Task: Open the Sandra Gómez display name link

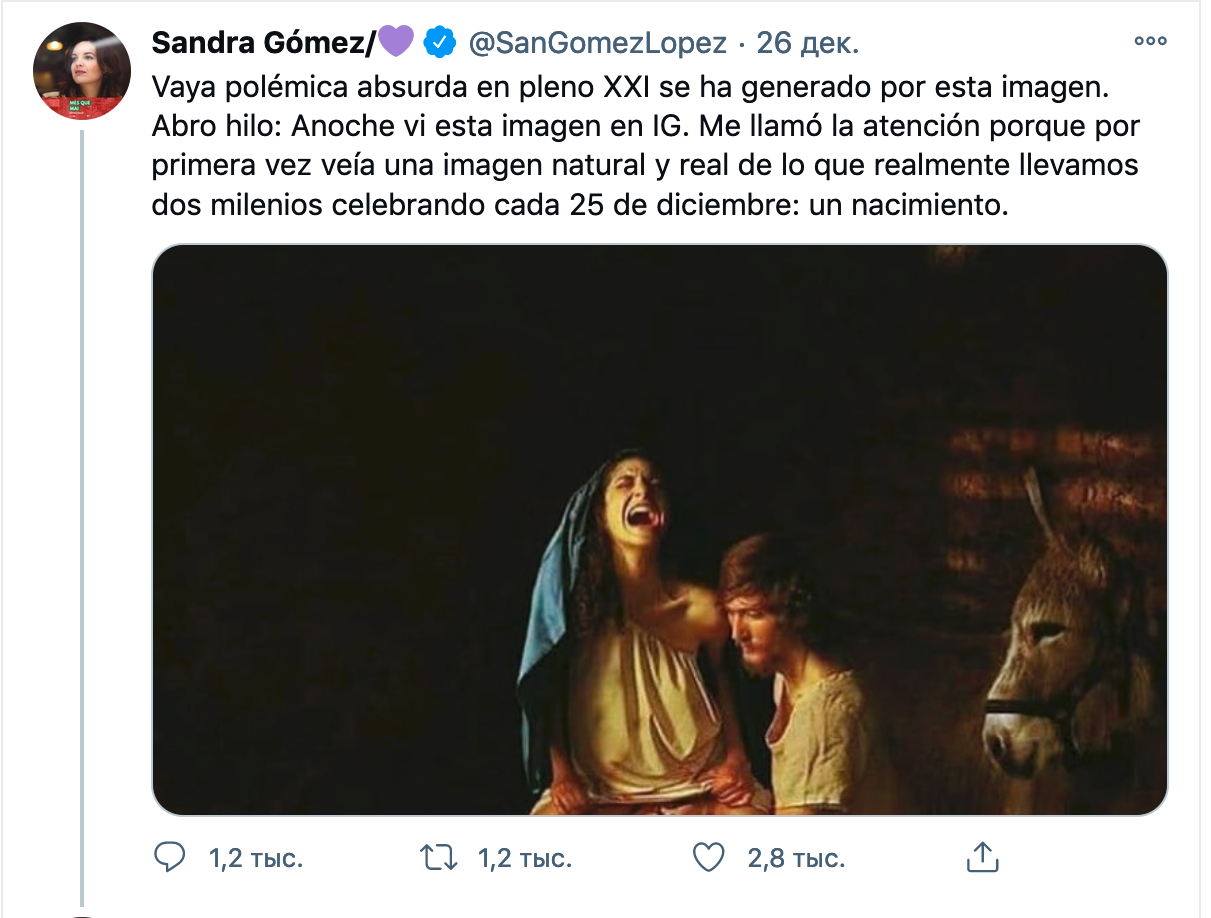Action: coord(264,43)
